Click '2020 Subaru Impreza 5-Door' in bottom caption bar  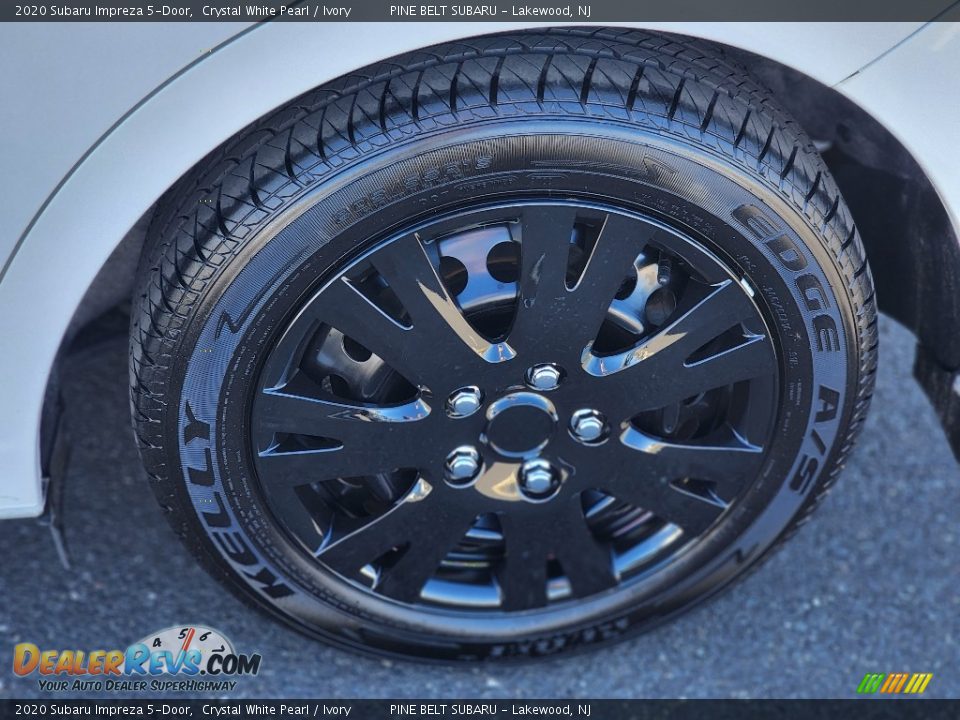pyautogui.click(x=103, y=710)
